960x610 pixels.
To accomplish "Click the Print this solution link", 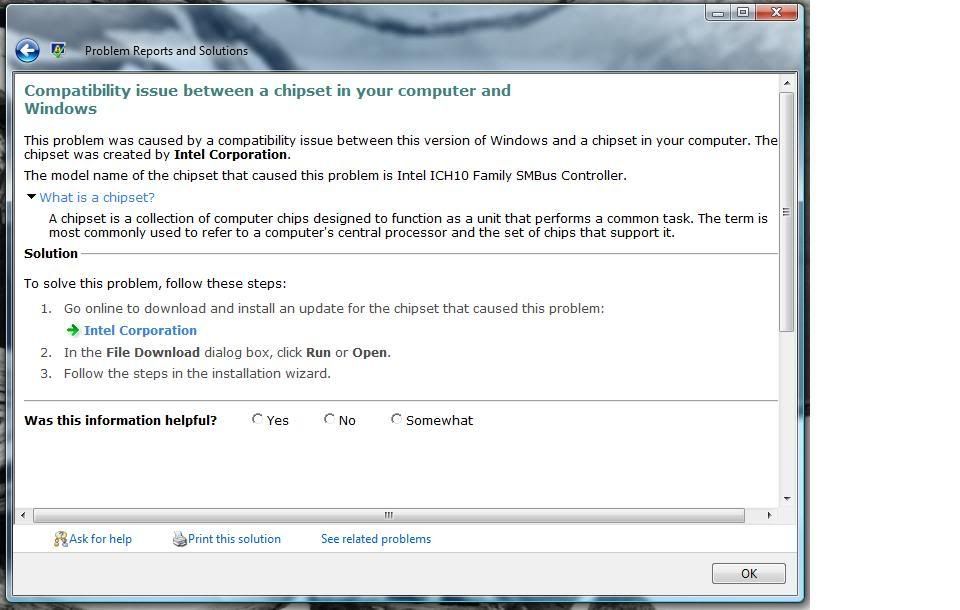I will point(233,538).
